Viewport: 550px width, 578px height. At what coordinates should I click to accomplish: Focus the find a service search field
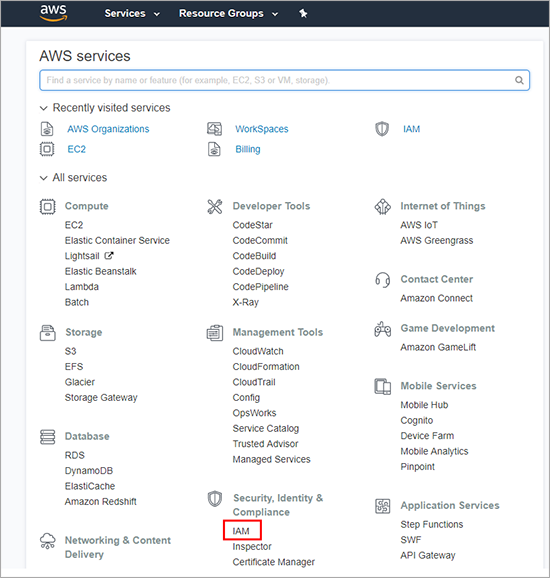tap(284, 80)
